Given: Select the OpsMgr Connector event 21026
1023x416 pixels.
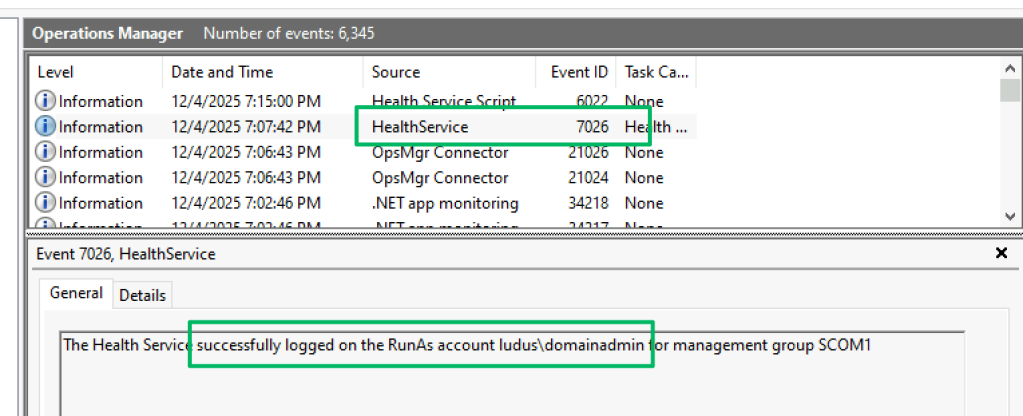Looking at the screenshot, I should tap(440, 152).
